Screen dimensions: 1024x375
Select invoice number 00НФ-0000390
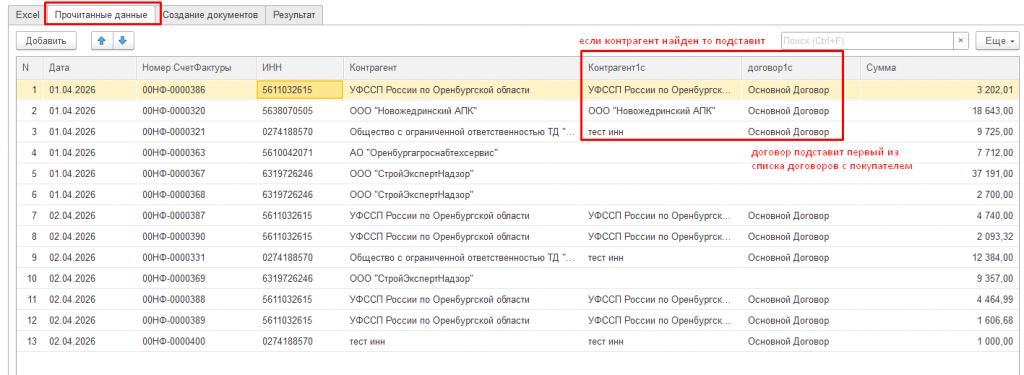pos(173,236)
